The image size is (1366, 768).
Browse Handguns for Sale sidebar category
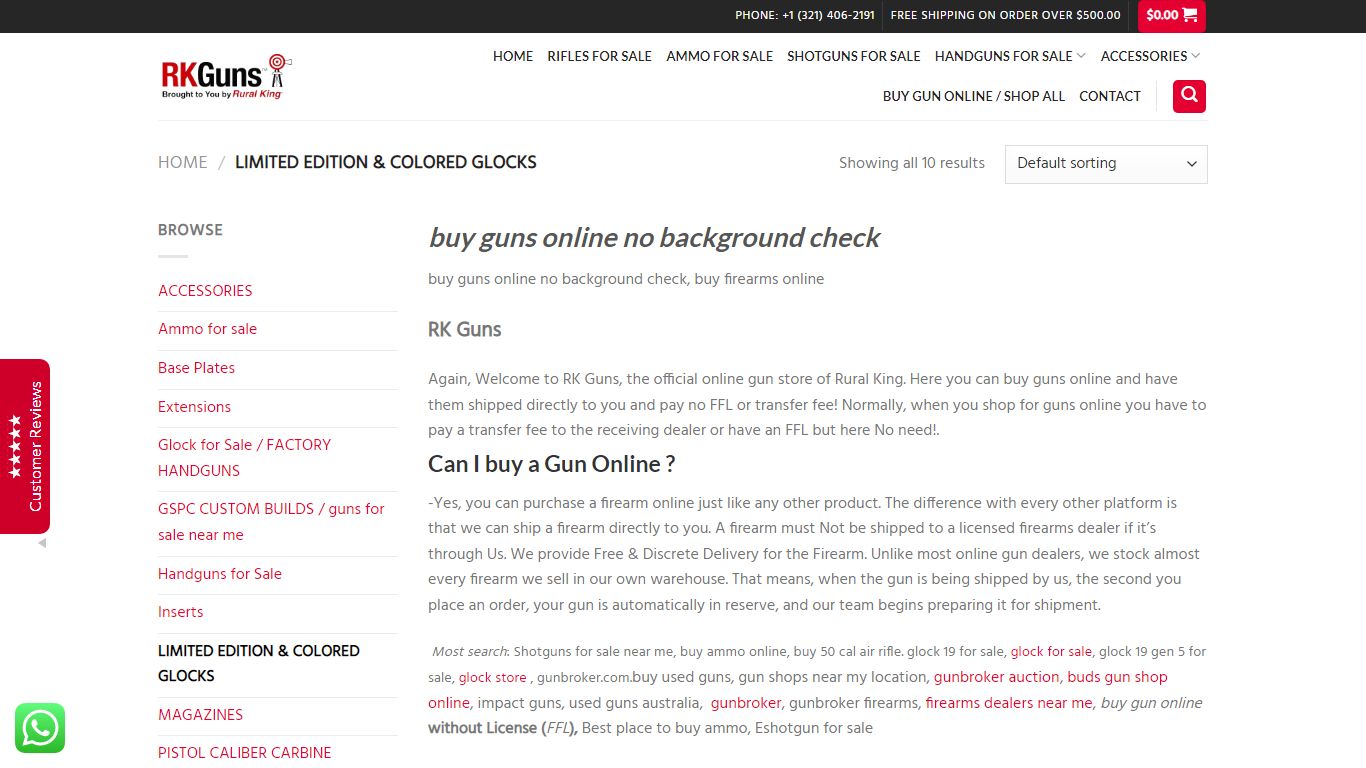(220, 574)
